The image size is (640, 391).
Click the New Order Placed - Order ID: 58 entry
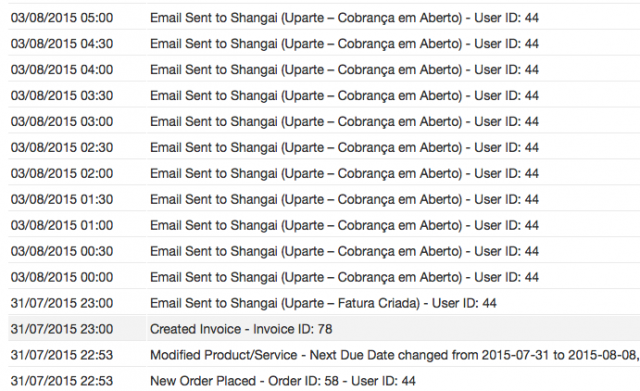coord(282,381)
